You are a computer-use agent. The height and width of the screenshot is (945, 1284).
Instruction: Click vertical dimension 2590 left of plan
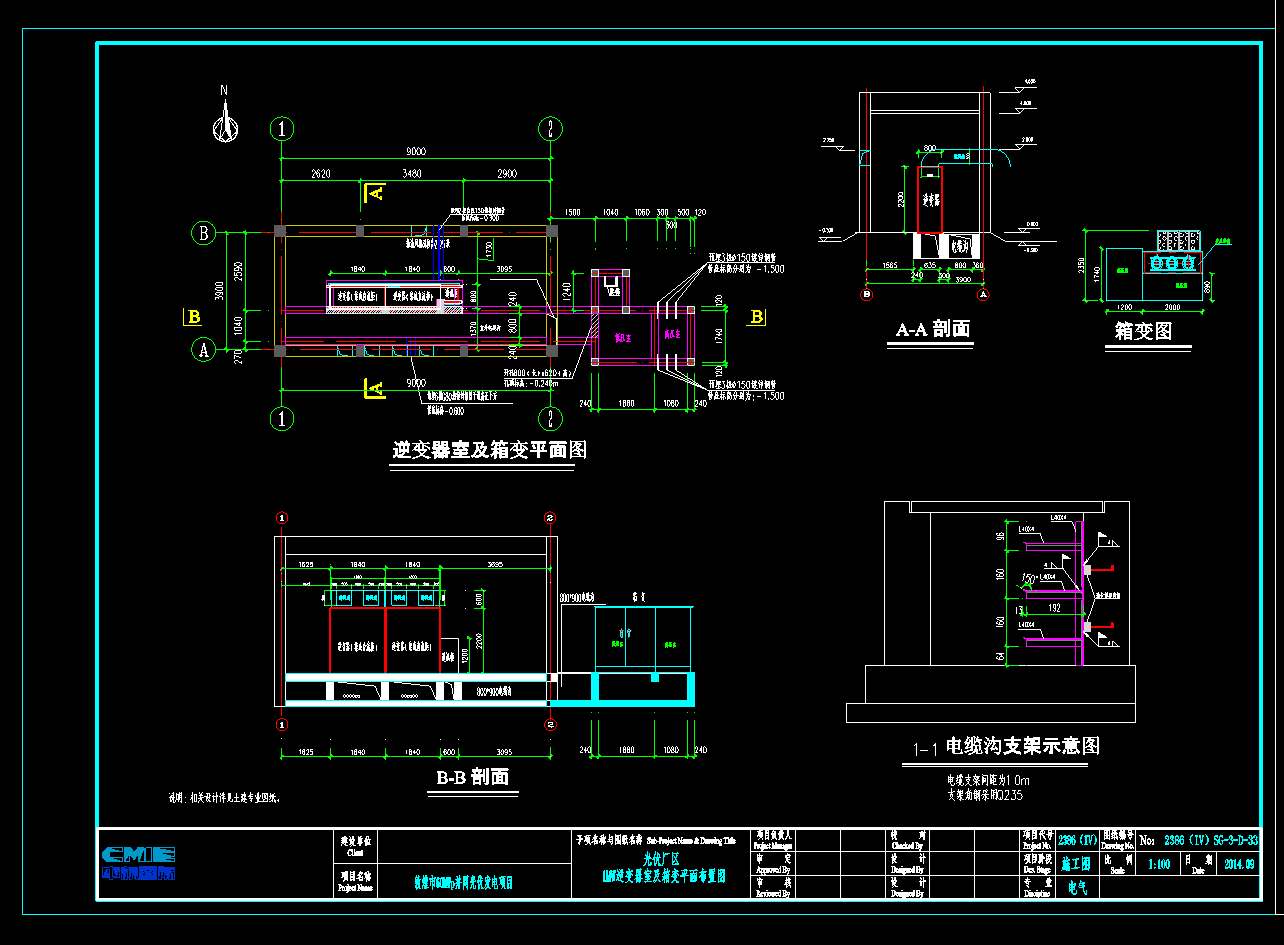[x=238, y=273]
